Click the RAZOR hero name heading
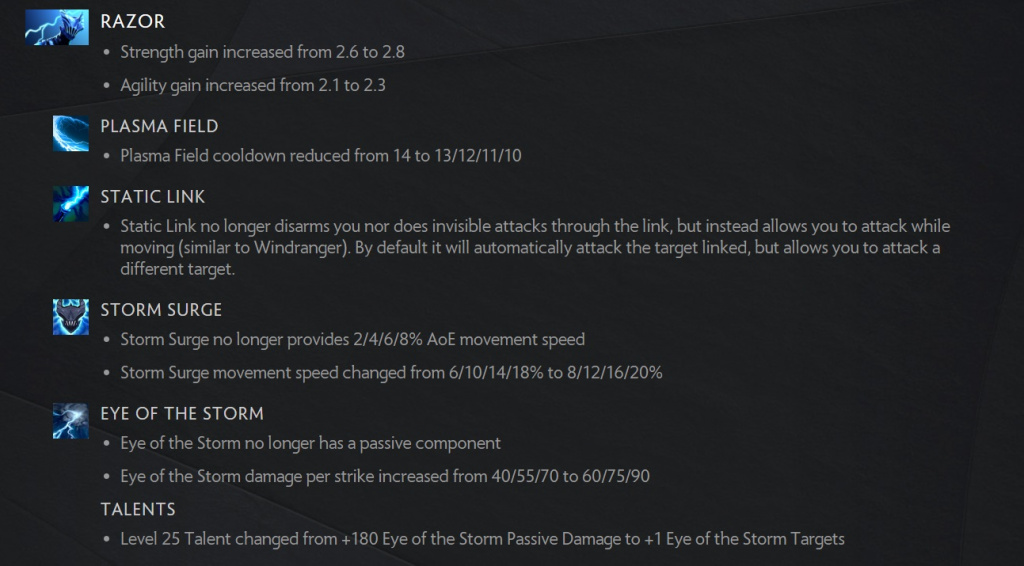This screenshot has height=566, width=1024. pyautogui.click(x=133, y=22)
